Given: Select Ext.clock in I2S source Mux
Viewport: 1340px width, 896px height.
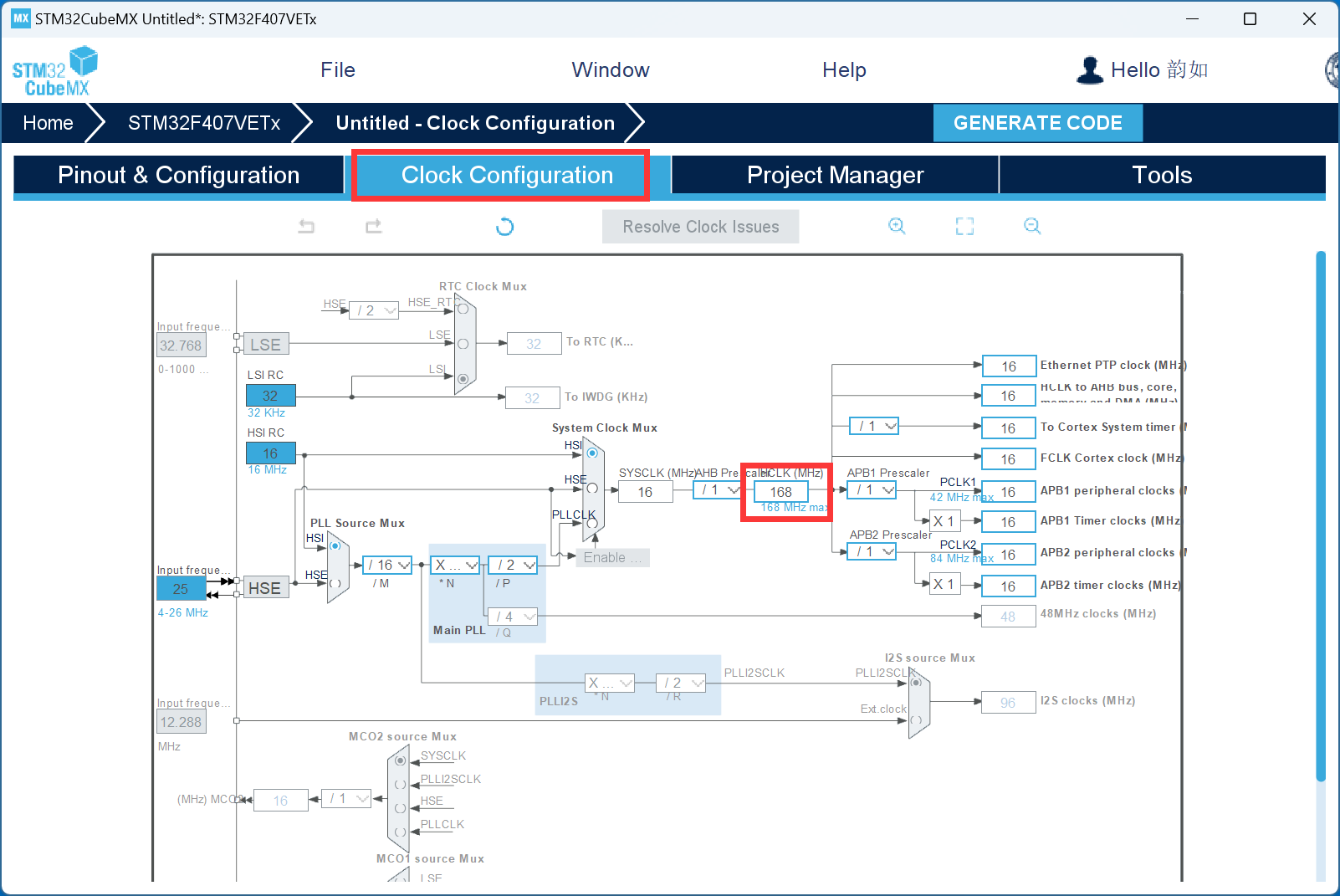Looking at the screenshot, I should click(916, 719).
